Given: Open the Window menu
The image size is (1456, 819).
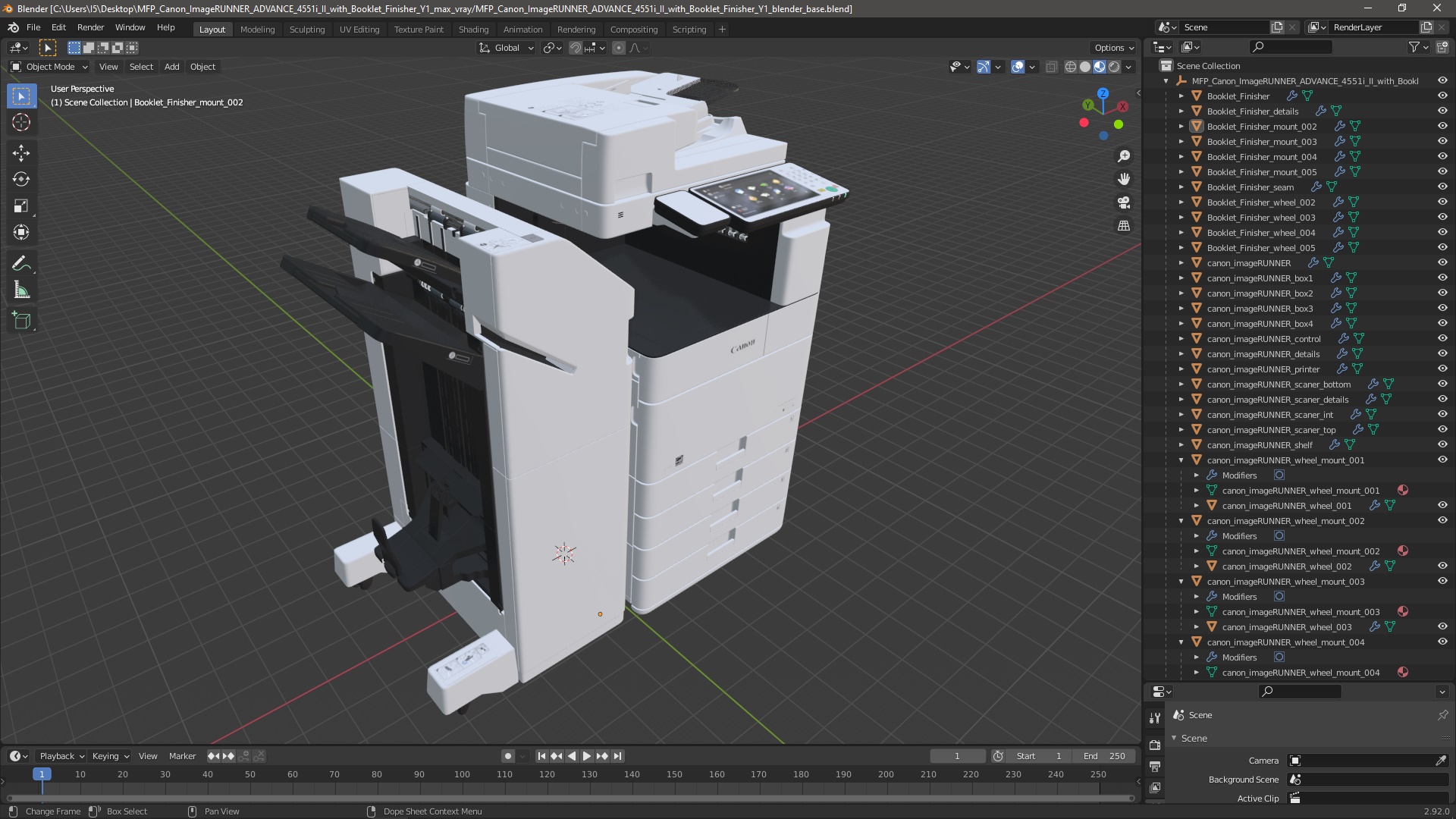Looking at the screenshot, I should [x=130, y=27].
